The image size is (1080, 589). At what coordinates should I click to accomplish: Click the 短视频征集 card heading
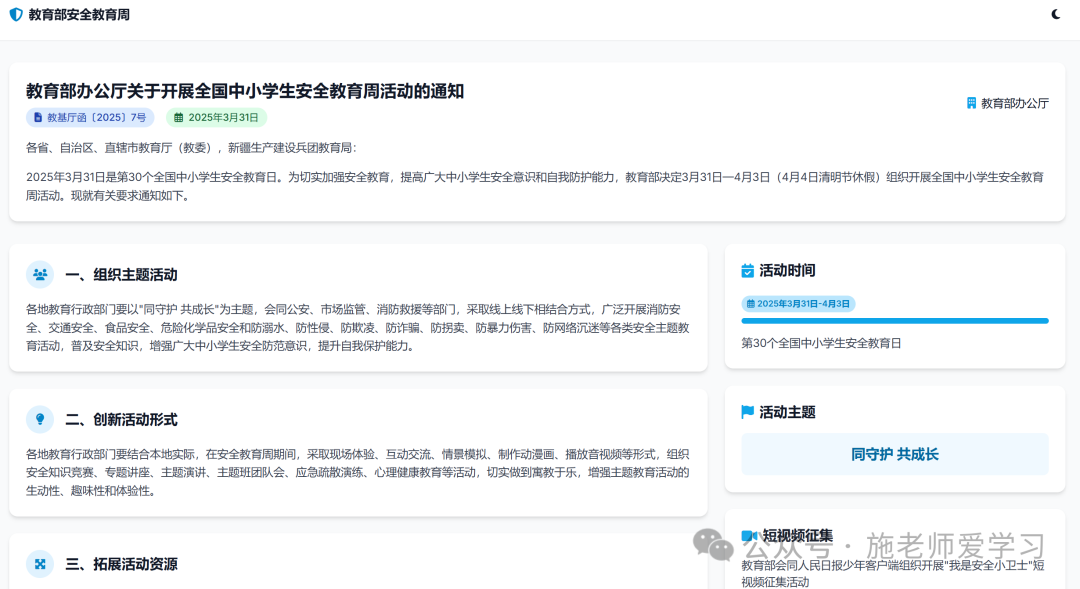(798, 535)
